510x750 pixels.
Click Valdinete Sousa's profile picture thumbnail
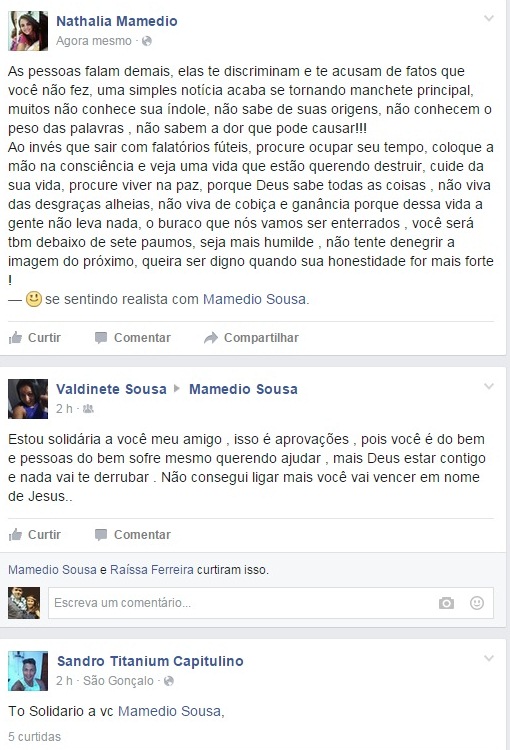coord(28,399)
